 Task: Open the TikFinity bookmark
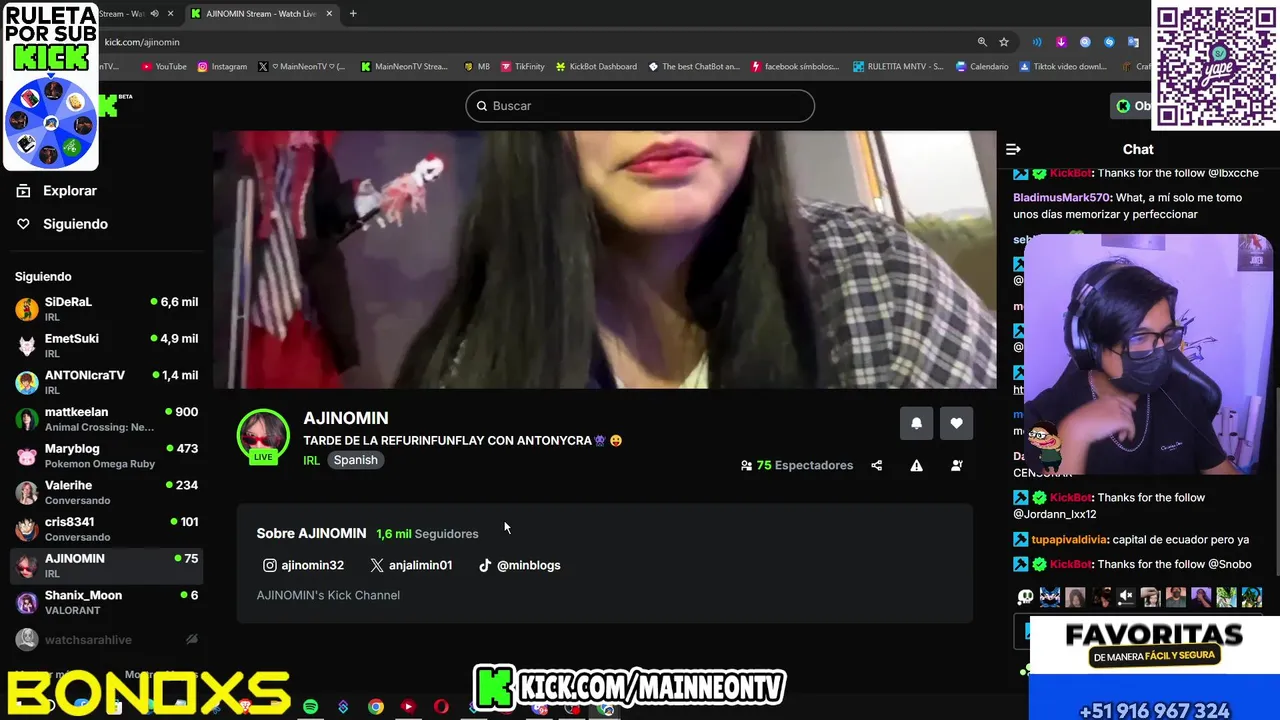523,67
